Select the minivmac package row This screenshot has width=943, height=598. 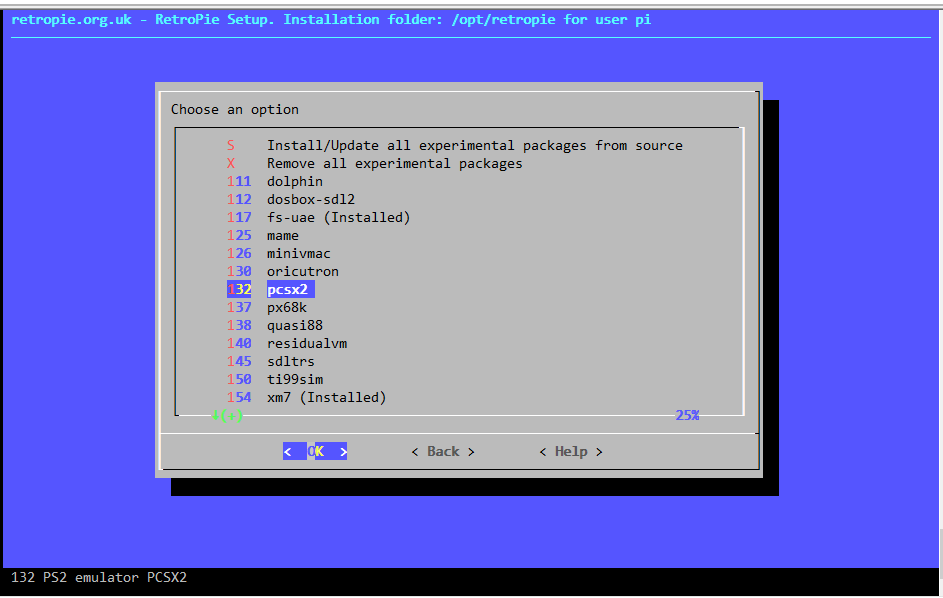[x=279, y=254]
